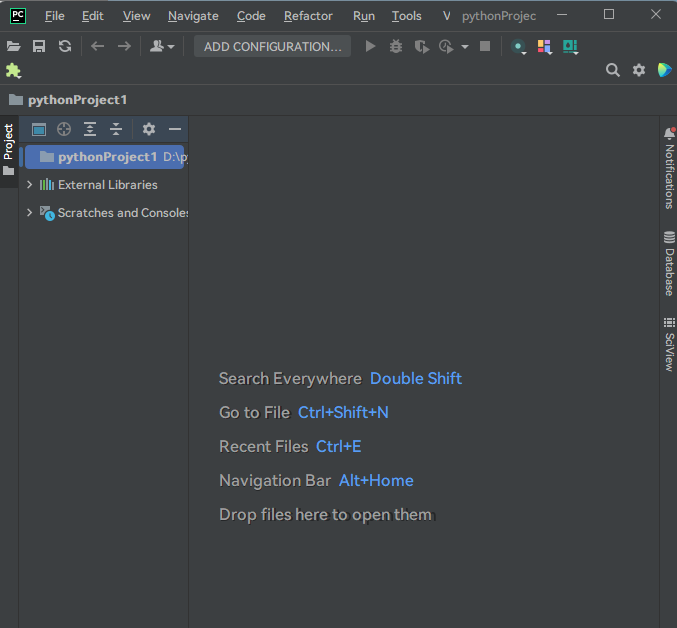Screen dimensions: 677x628
Task: Click the Collapse All icon in Project panel
Action: pos(116,129)
